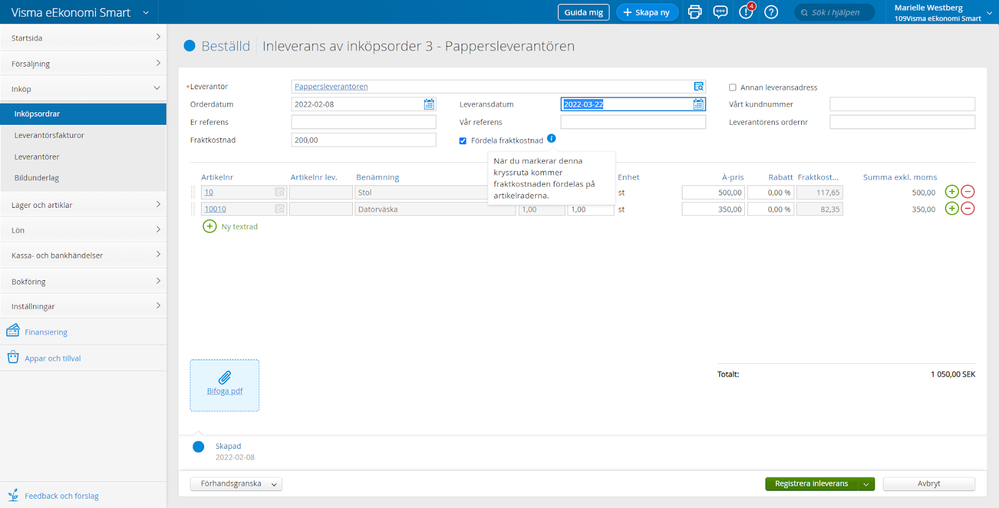This screenshot has height=508, width=999.
Task: Uncheck Fördela fraktkostnad checkbox
Action: pyautogui.click(x=463, y=141)
